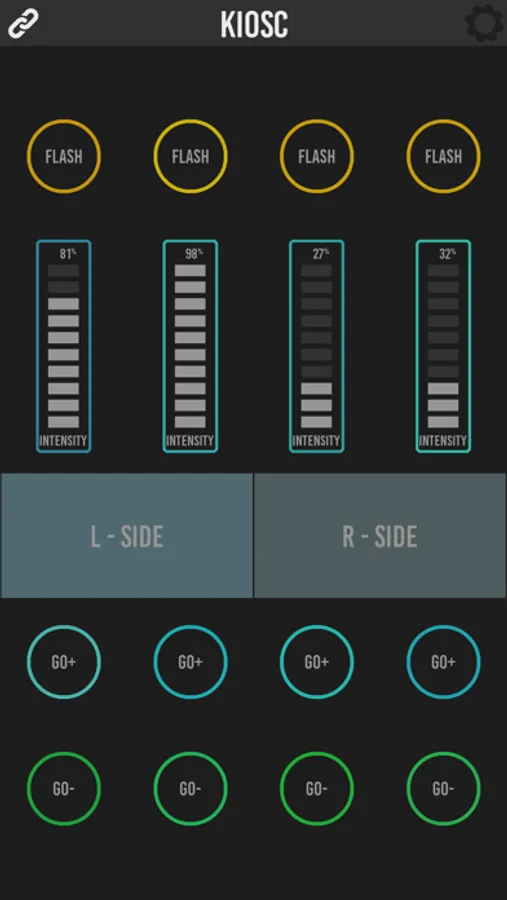Tap the first FLASH circle button

(64, 156)
